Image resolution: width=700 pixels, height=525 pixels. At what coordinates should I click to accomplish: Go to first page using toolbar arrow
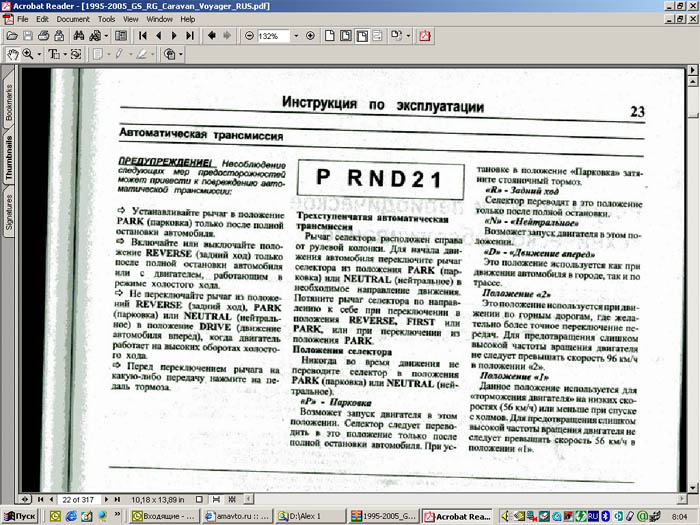tap(143, 35)
